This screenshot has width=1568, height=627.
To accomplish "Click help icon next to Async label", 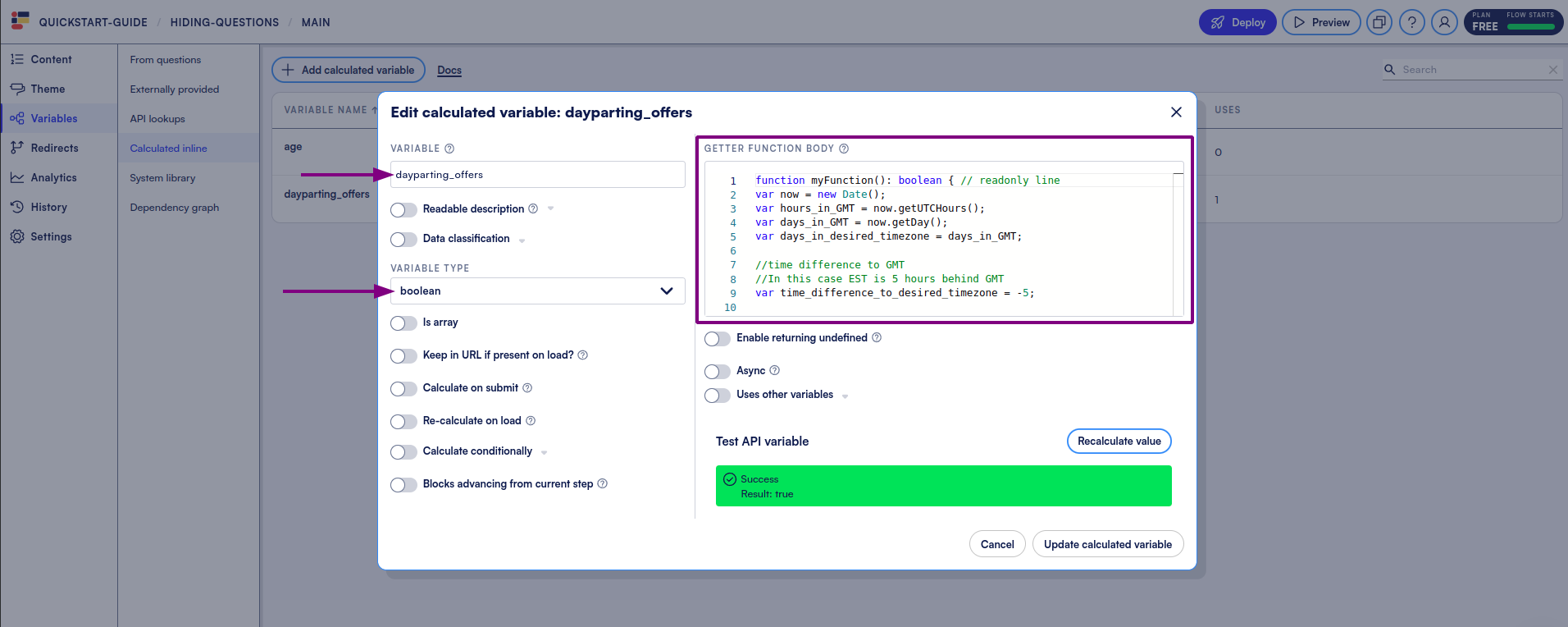I will [x=775, y=371].
